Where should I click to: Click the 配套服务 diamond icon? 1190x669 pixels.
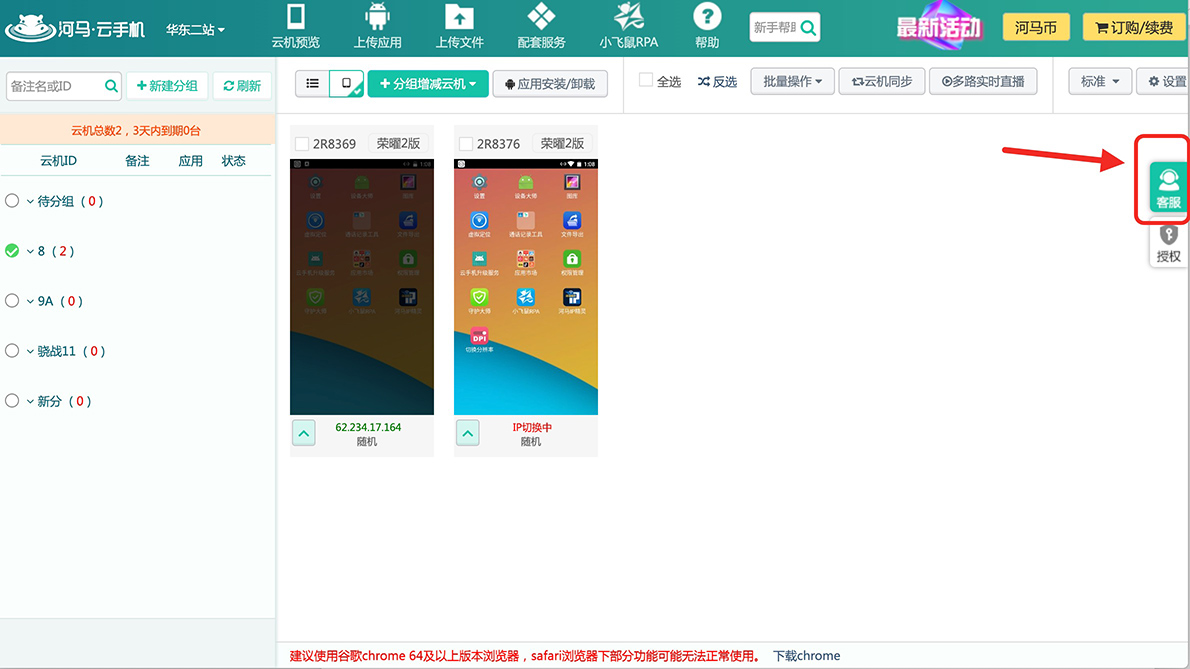pos(541,17)
